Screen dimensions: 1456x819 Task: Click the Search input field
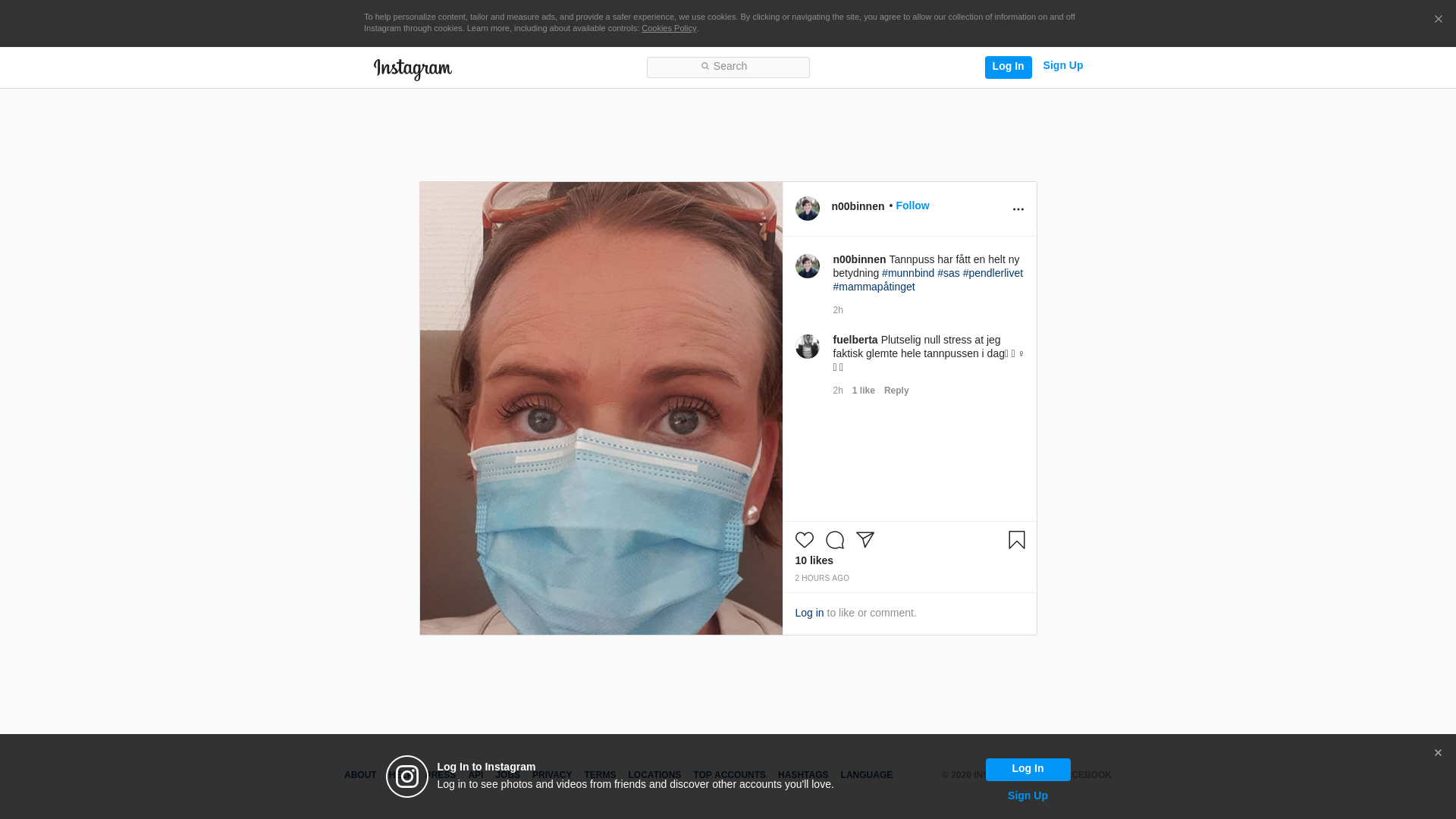[x=728, y=67]
